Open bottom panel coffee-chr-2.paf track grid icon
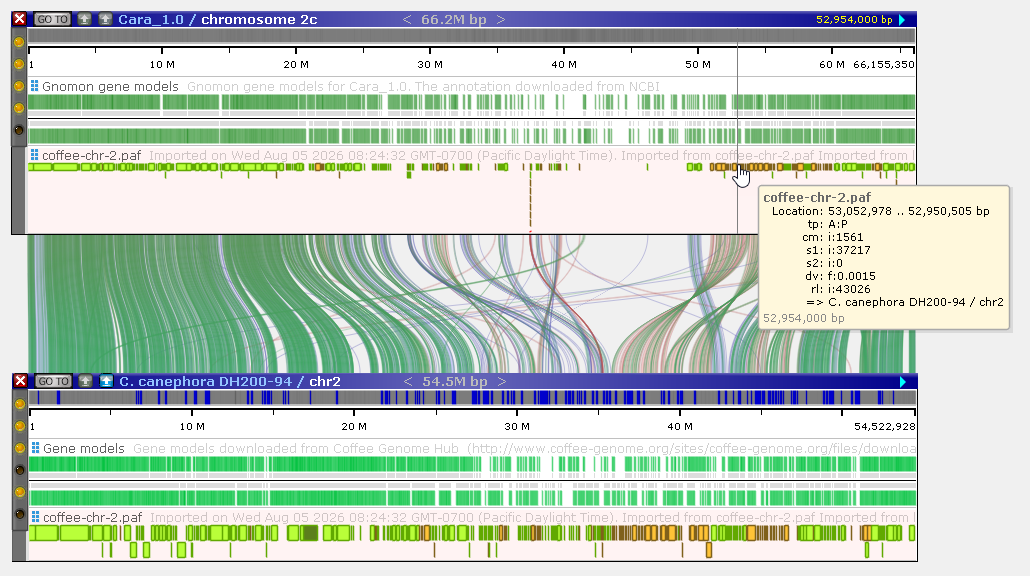Screen dimensions: 1030x576 35,517
